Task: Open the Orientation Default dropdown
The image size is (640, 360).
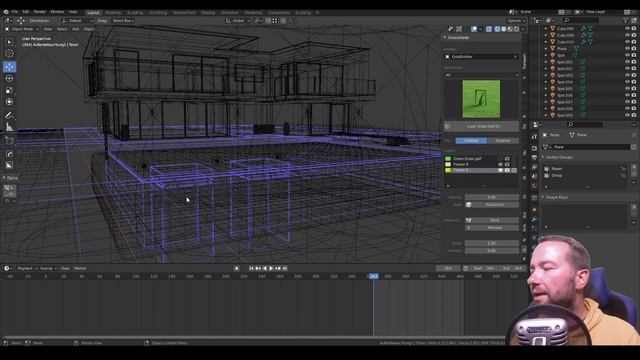Action: click(x=77, y=20)
